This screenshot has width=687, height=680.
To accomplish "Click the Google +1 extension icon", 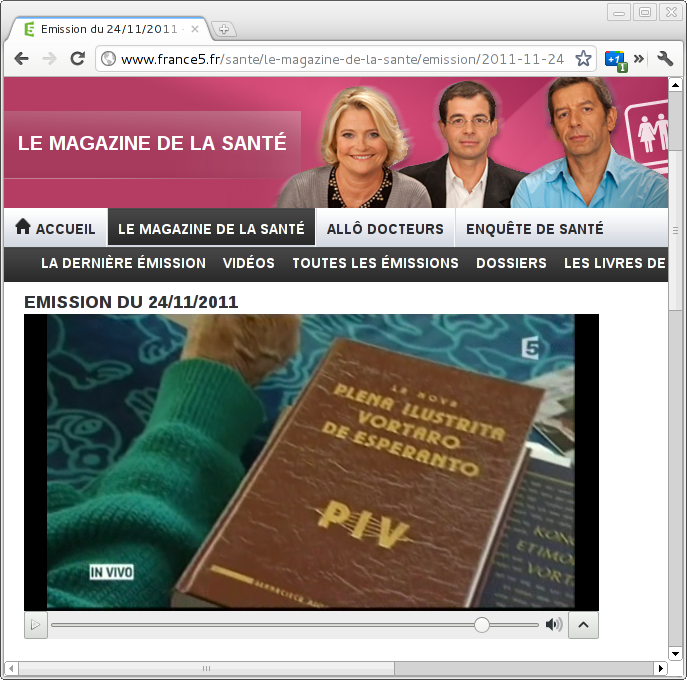I will point(615,60).
